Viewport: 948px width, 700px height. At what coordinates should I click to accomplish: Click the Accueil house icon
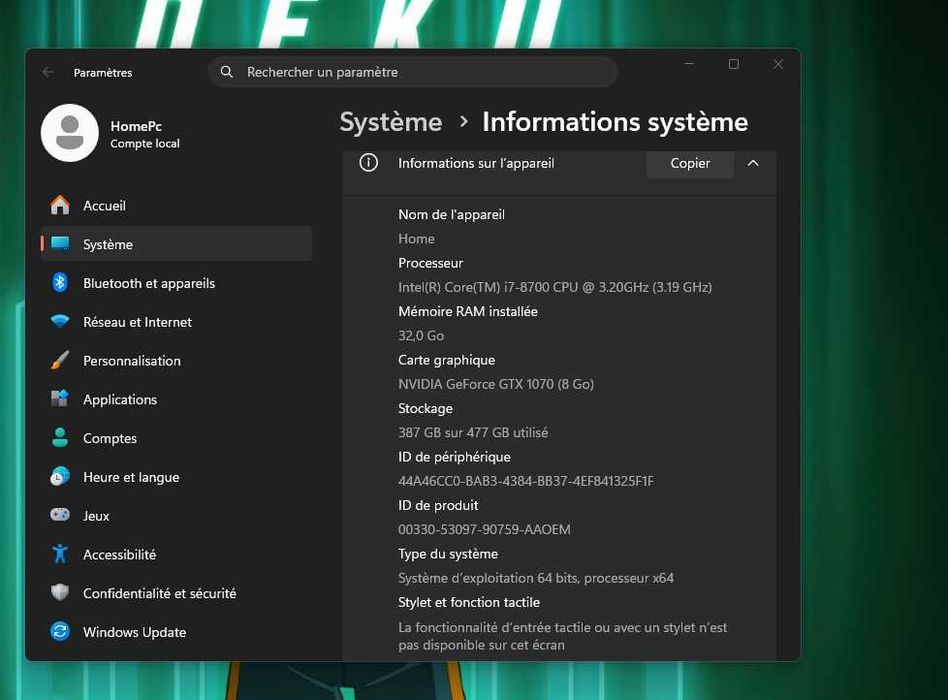click(x=60, y=206)
